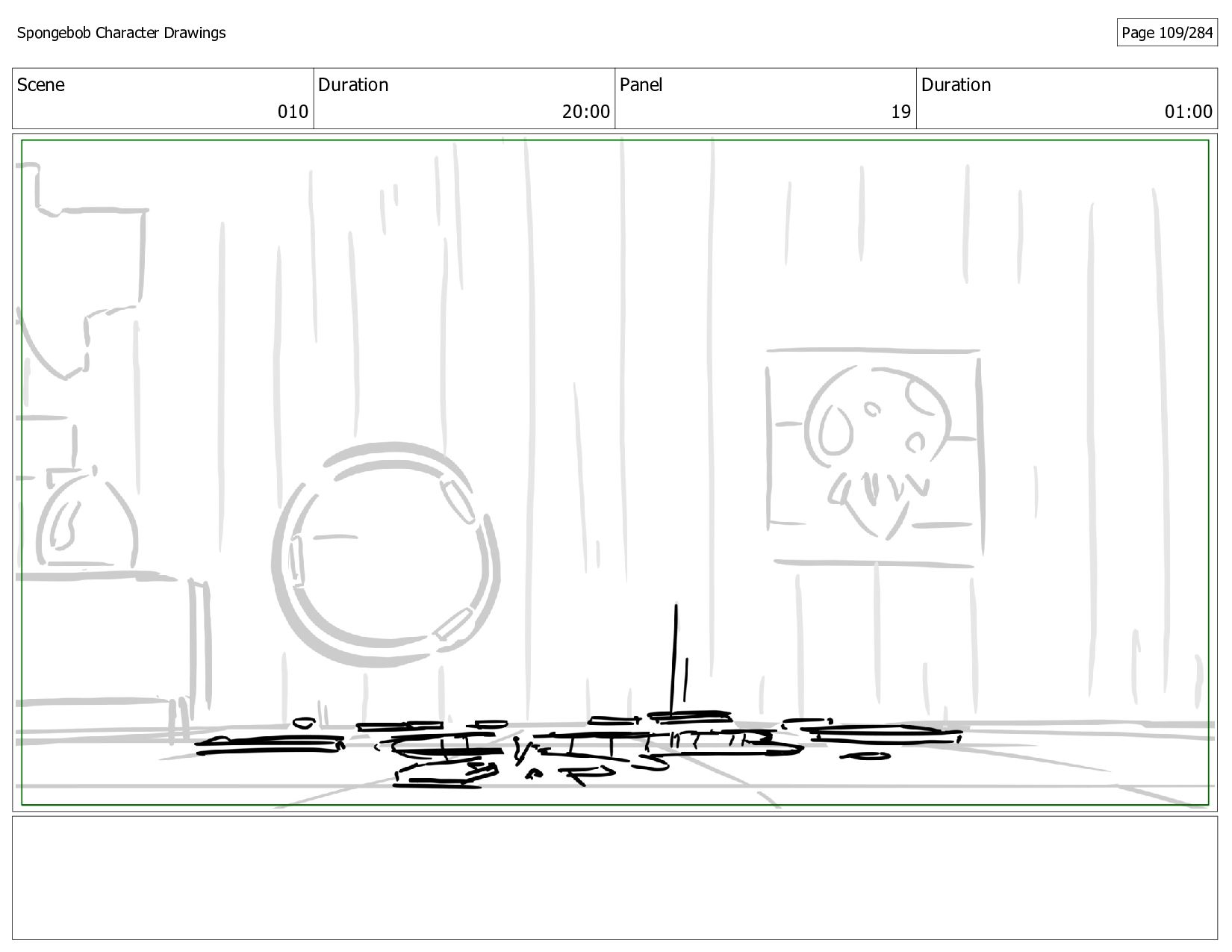This screenshot has height=952, width=1232.
Task: Click the bell-shaped jar at left of drawing
Action: 86,517
